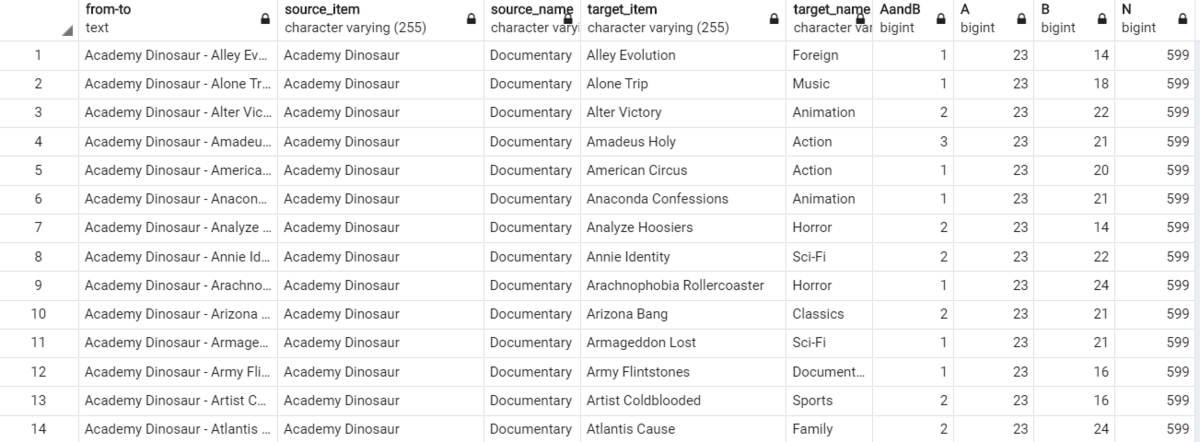Click the 'Armageddon Lost' cell
The height and width of the screenshot is (442, 1200).
click(683, 343)
